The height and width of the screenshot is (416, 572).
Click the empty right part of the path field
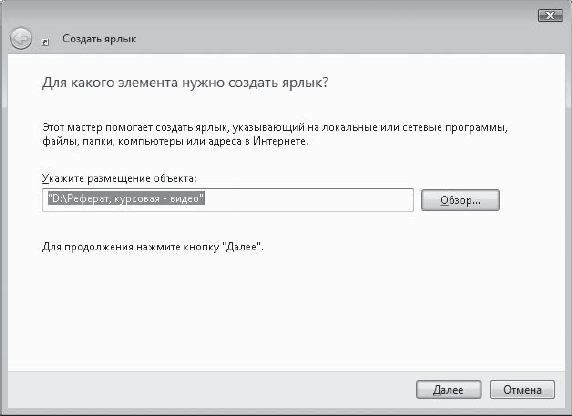tap(308, 200)
